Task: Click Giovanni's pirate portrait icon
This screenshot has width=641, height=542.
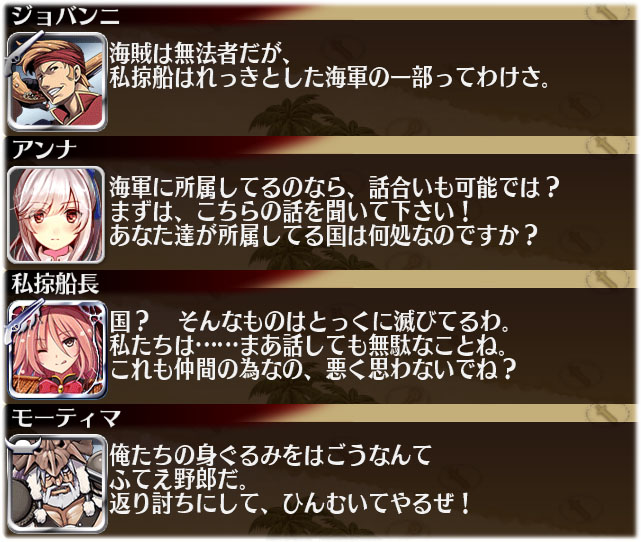Action: coord(57,81)
